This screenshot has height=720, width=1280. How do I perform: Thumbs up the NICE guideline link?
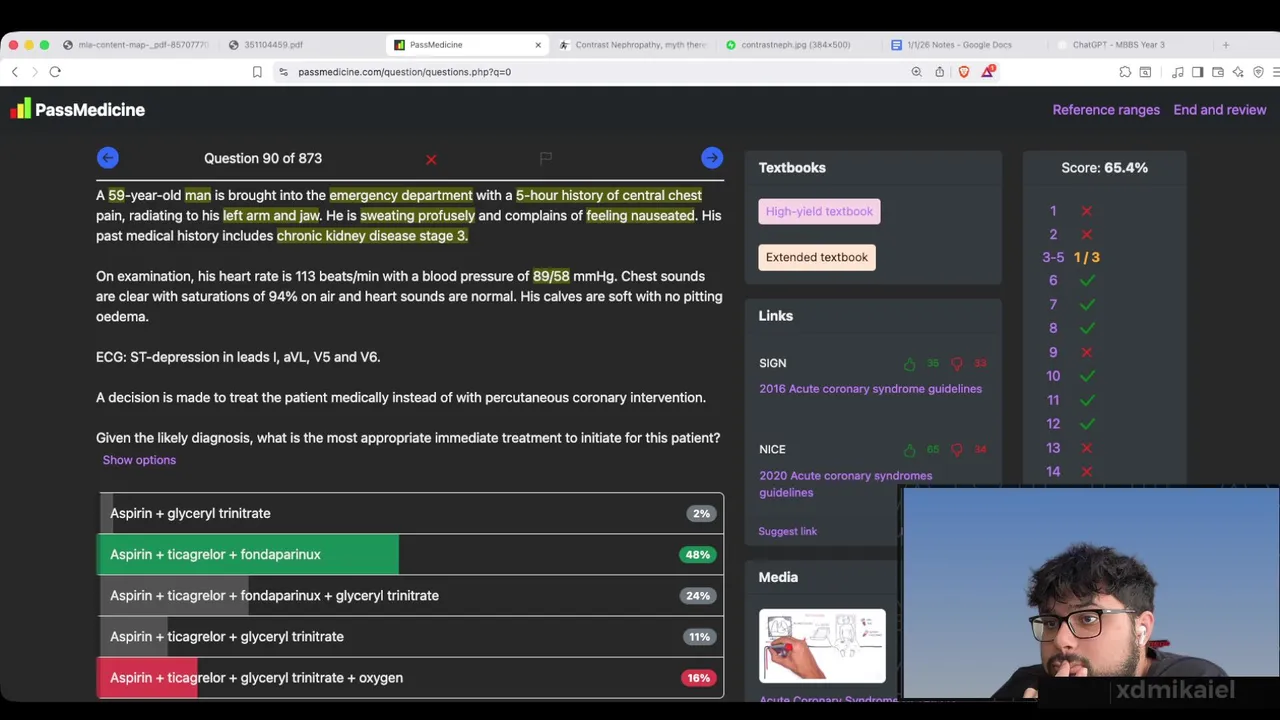point(909,450)
